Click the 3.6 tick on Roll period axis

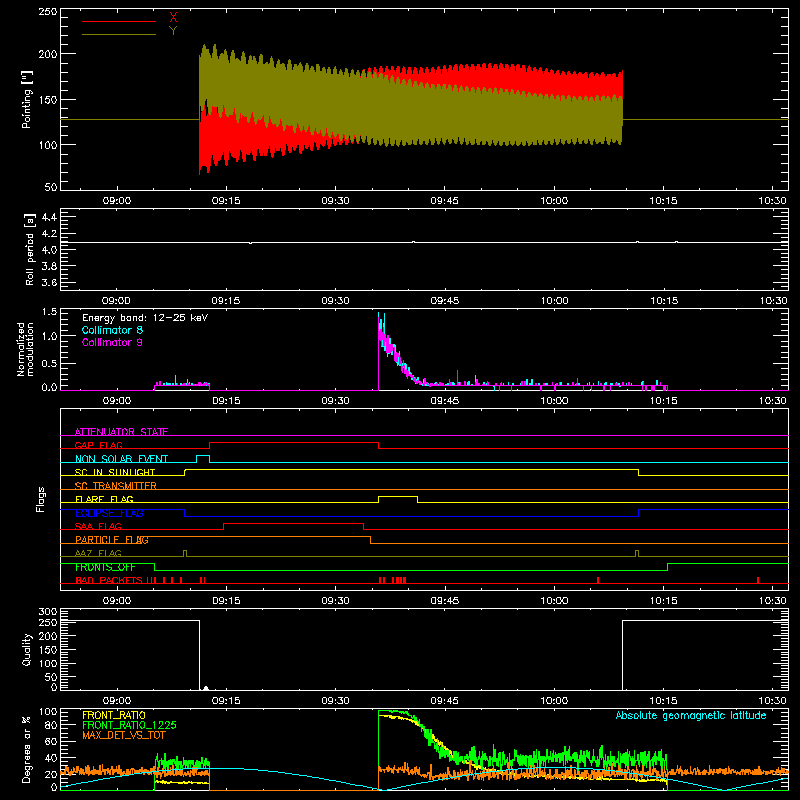[49, 282]
